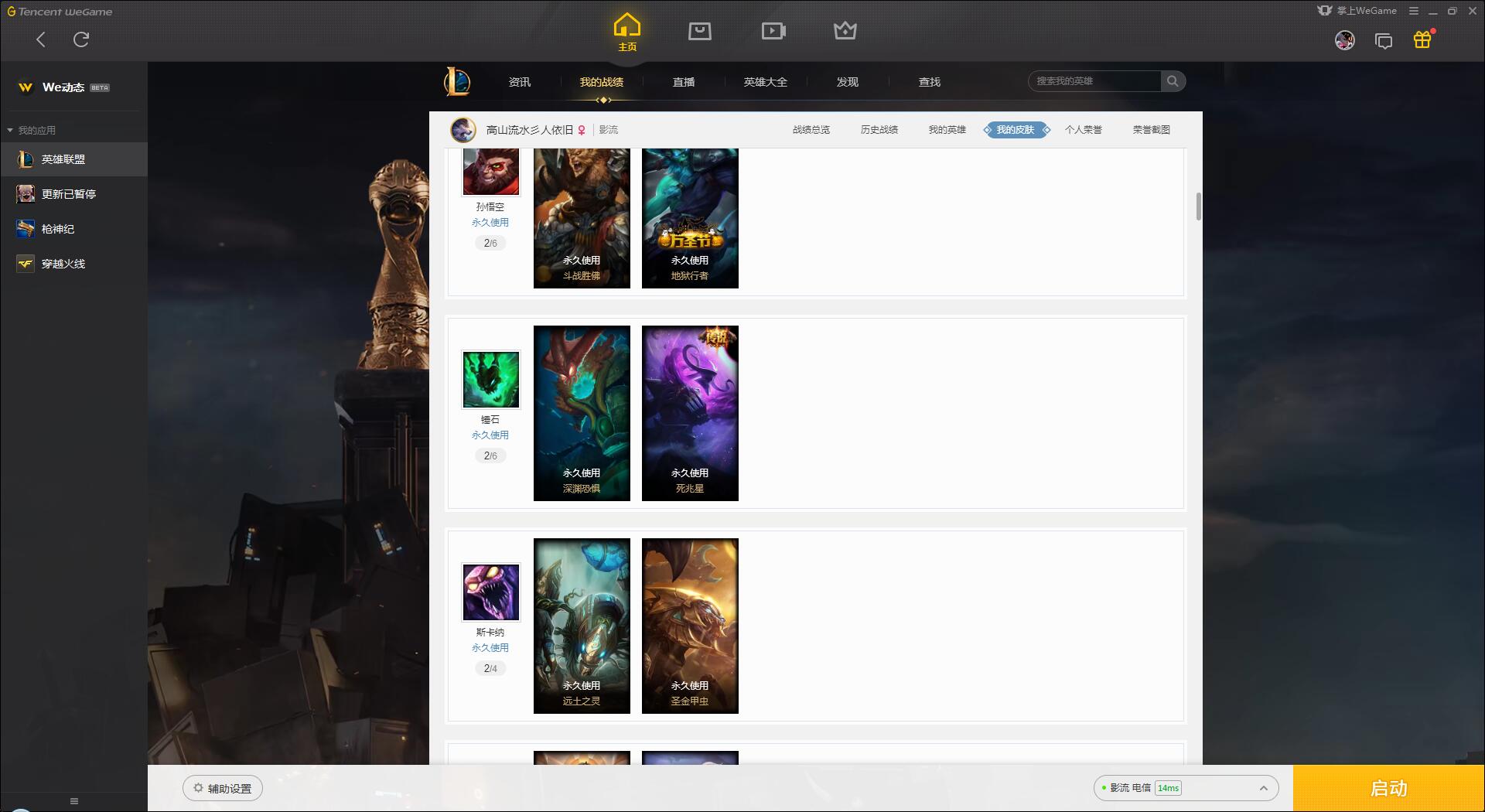Switch to 个人荣誉 sub-tab

(x=1084, y=130)
